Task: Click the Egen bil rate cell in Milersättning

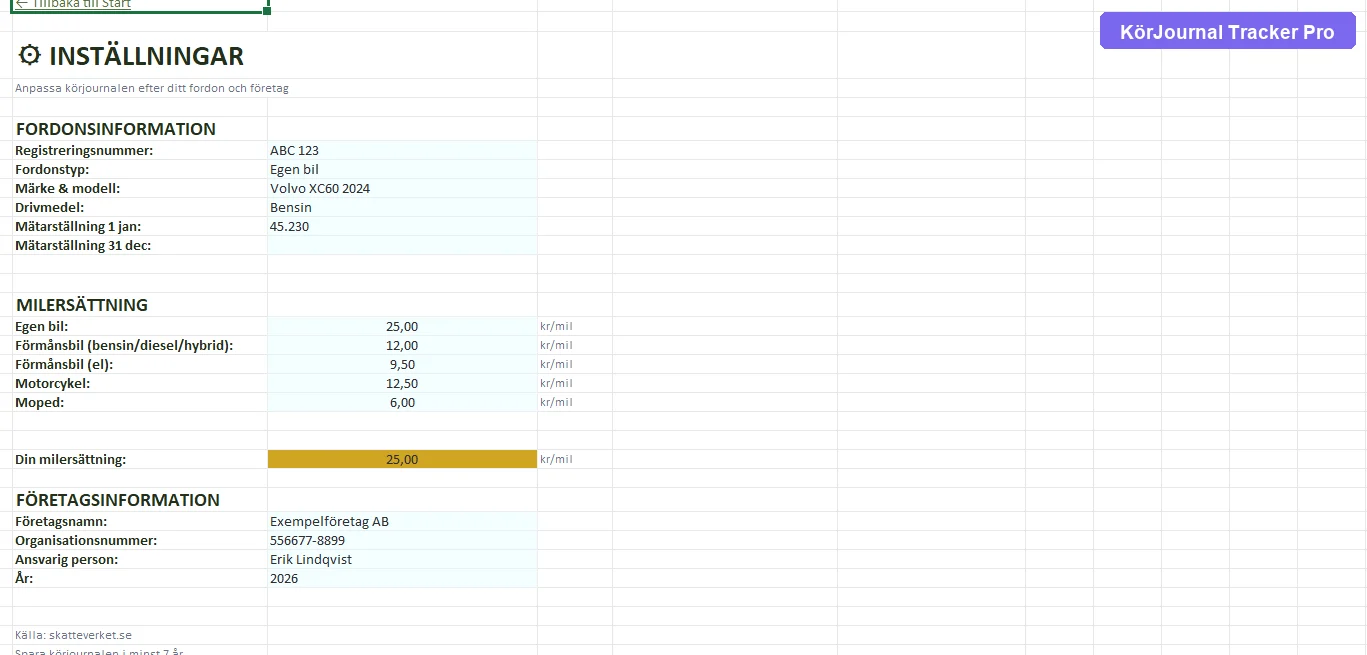Action: tap(402, 327)
